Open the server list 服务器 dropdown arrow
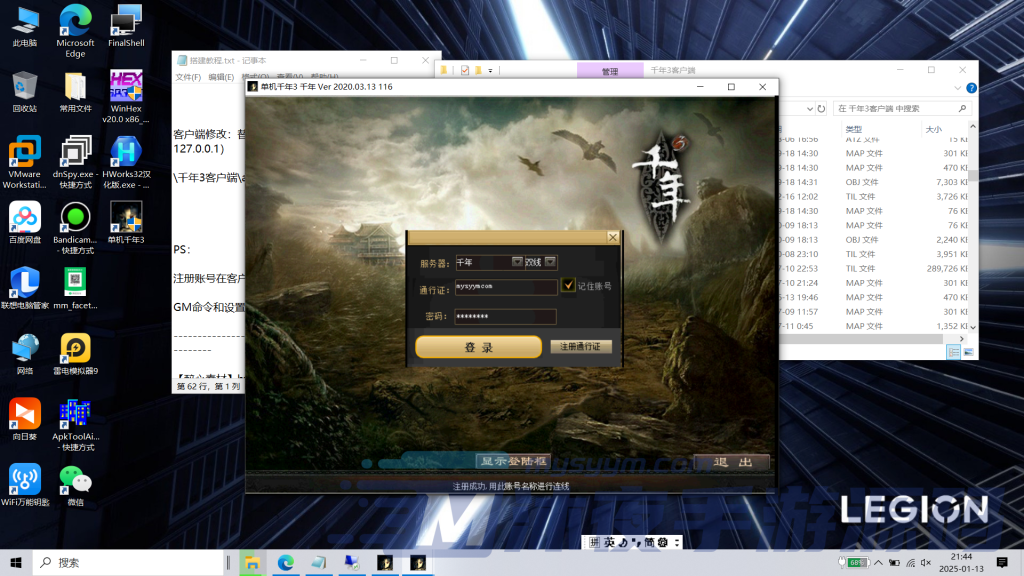1024x576 pixels. (x=517, y=262)
